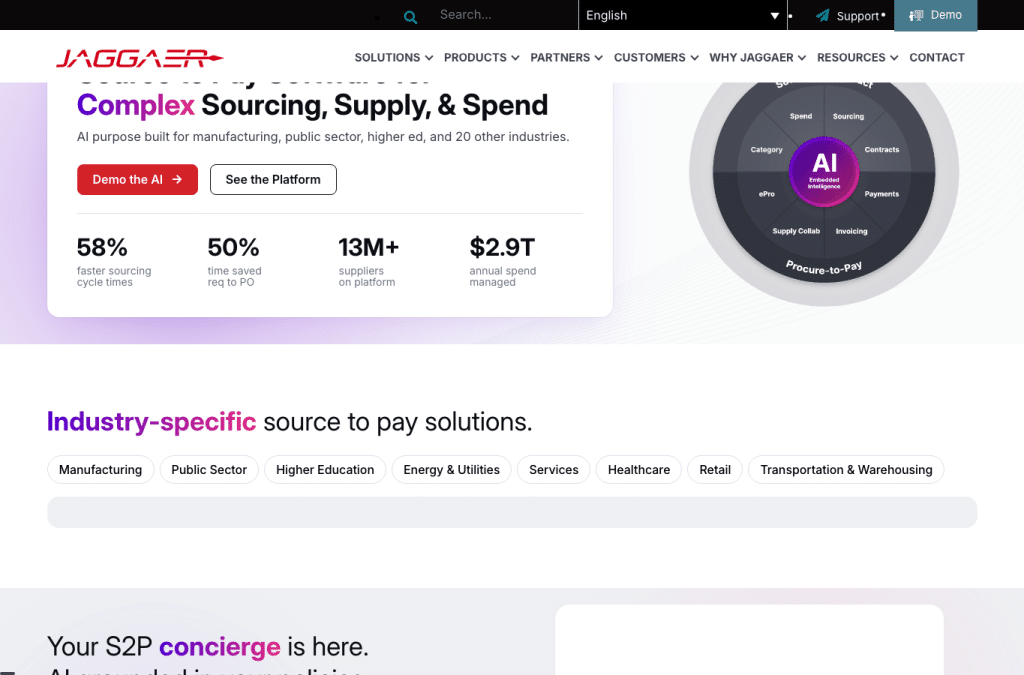Select the Public Sector industry tab
Screen dimensions: 1024x675
click(209, 470)
